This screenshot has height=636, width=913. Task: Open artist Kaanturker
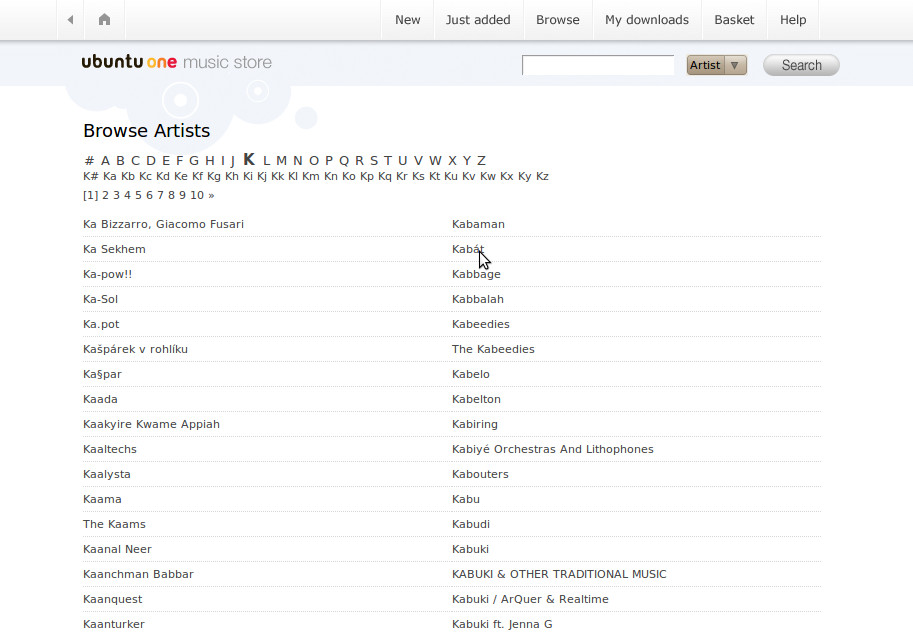114,625
